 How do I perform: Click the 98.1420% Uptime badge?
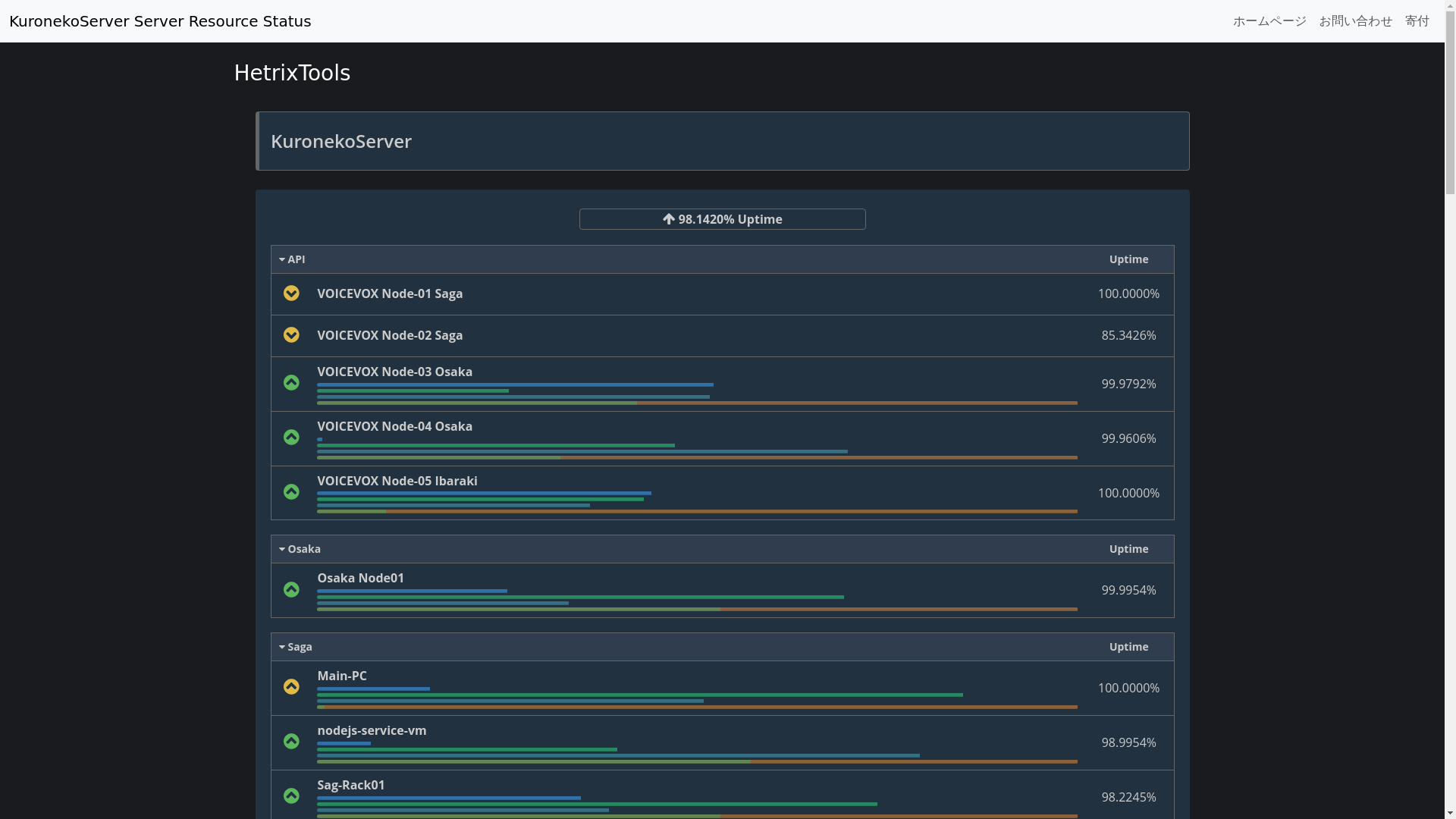(x=723, y=219)
